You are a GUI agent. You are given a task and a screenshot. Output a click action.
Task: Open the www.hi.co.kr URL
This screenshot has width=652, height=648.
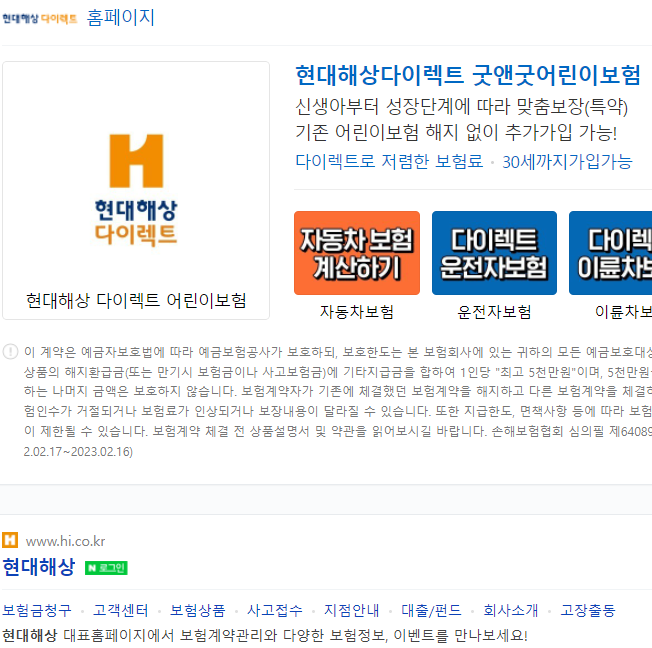click(x=65, y=541)
